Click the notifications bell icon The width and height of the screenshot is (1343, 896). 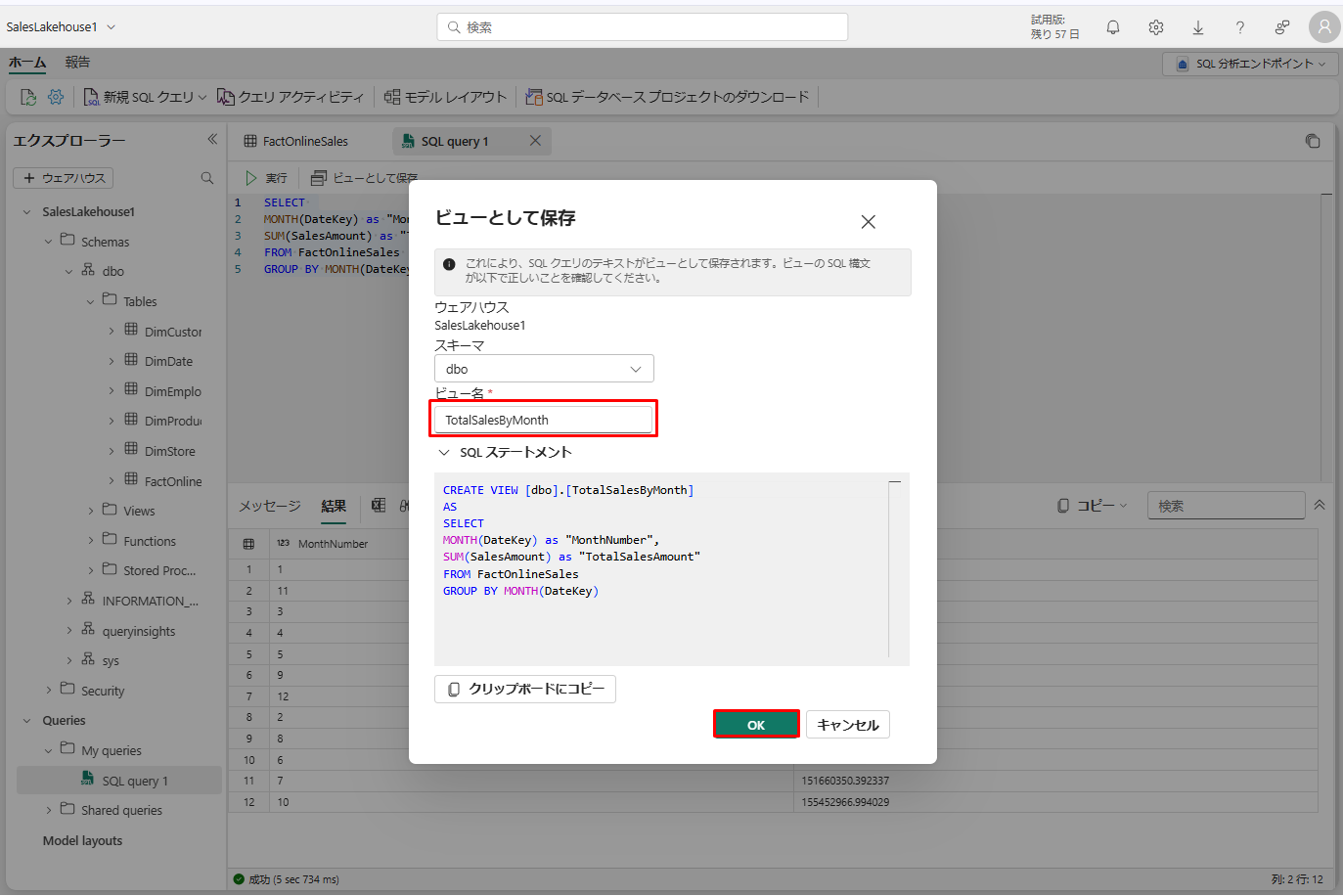(1112, 27)
